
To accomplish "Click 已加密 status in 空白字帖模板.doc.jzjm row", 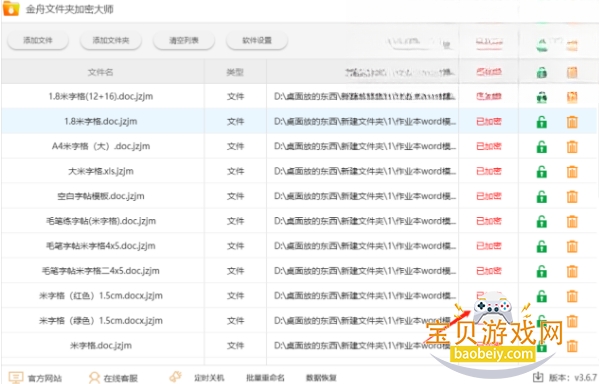I will 489,196.
